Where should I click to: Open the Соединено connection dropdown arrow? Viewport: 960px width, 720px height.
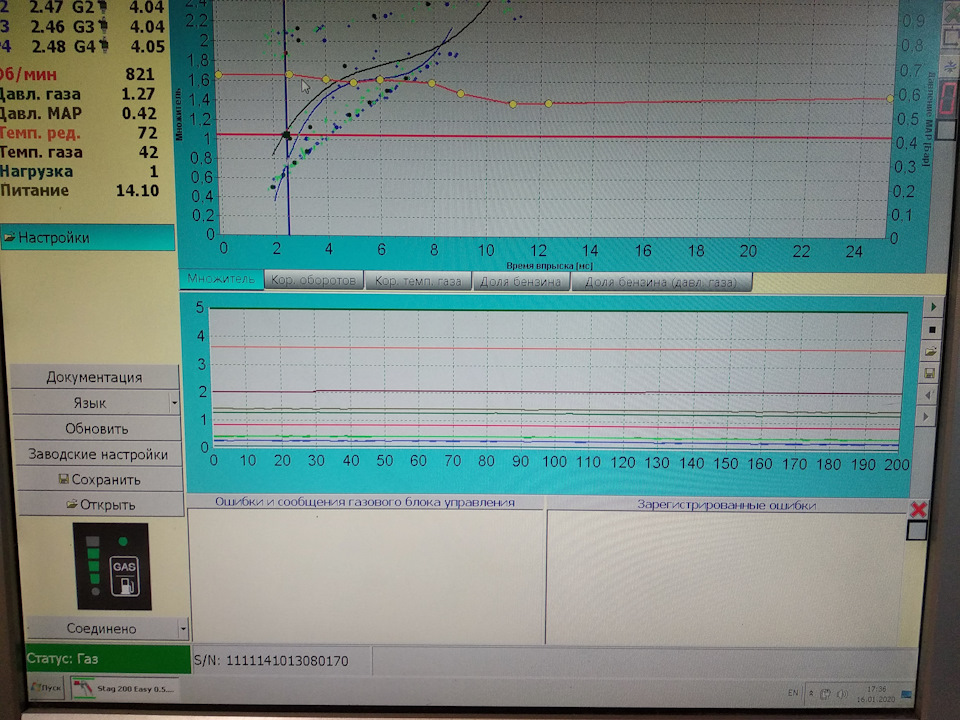[x=183, y=628]
